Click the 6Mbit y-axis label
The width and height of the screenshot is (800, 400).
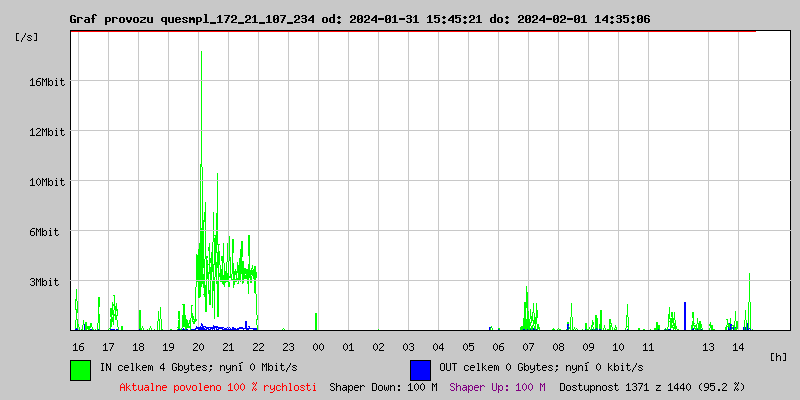[x=44, y=232]
